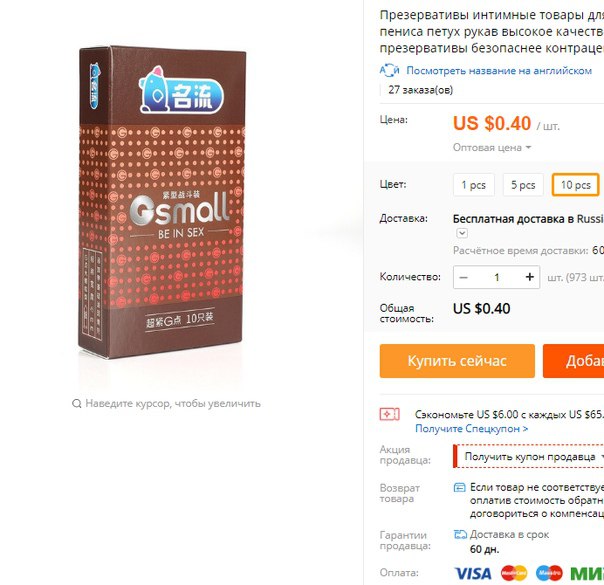Open the Получить купон продавца dropdown

coord(529,457)
